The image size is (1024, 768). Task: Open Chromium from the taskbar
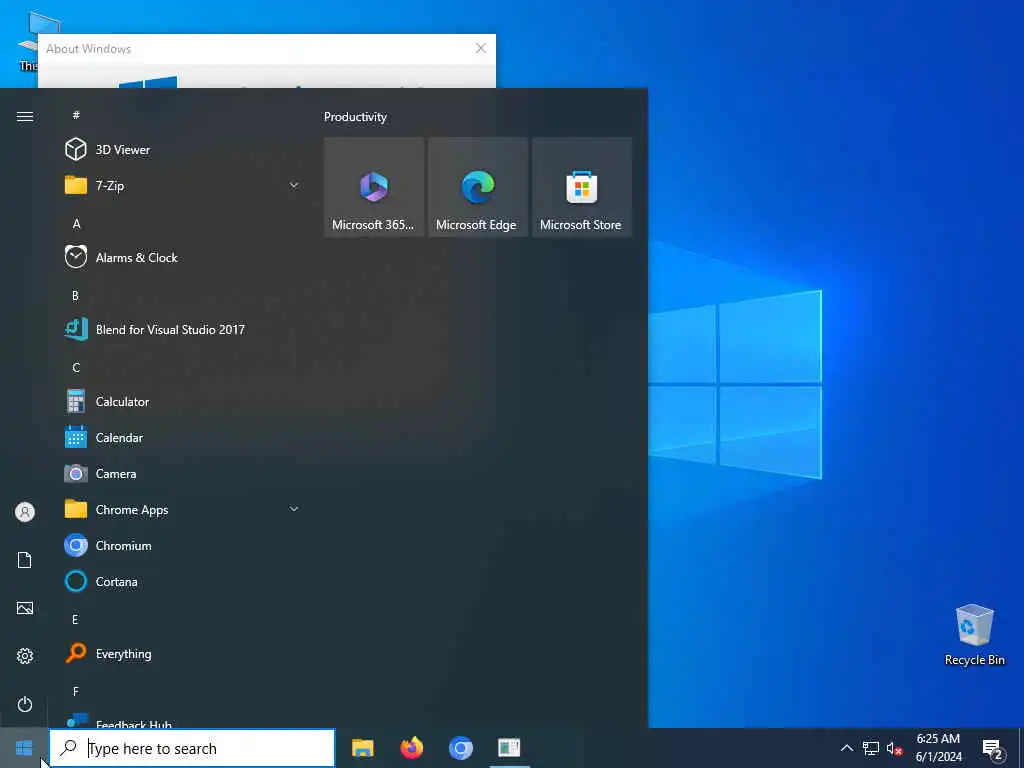point(460,748)
